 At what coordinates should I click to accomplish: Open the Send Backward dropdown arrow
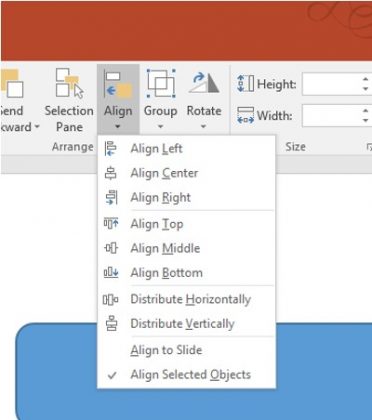point(37,127)
